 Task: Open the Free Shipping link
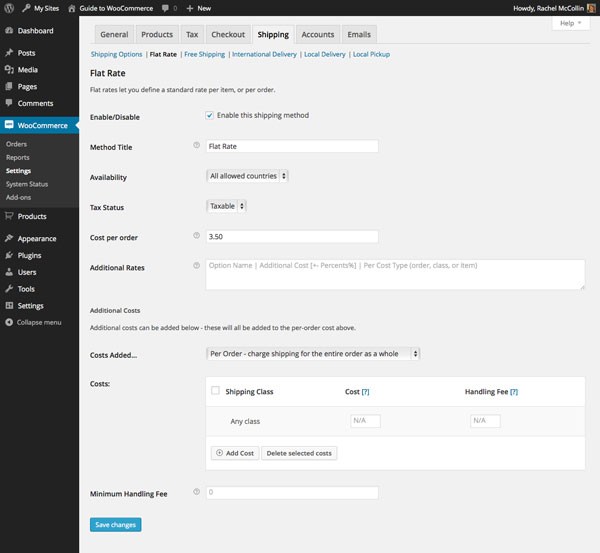point(205,54)
